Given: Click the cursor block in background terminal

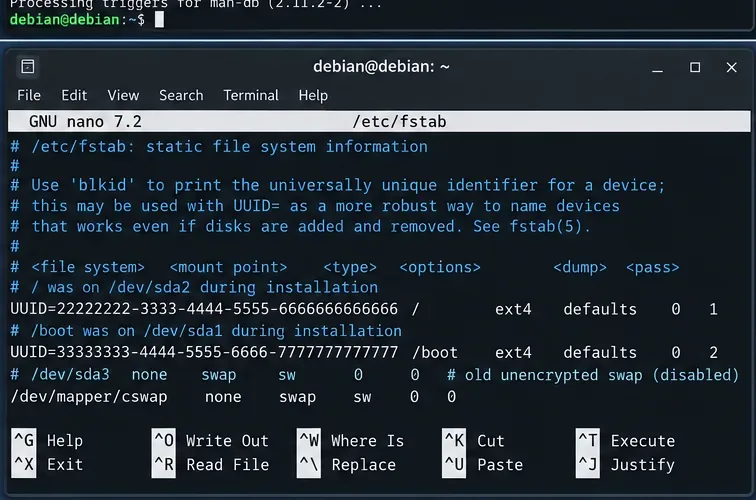Looking at the screenshot, I should [159, 20].
